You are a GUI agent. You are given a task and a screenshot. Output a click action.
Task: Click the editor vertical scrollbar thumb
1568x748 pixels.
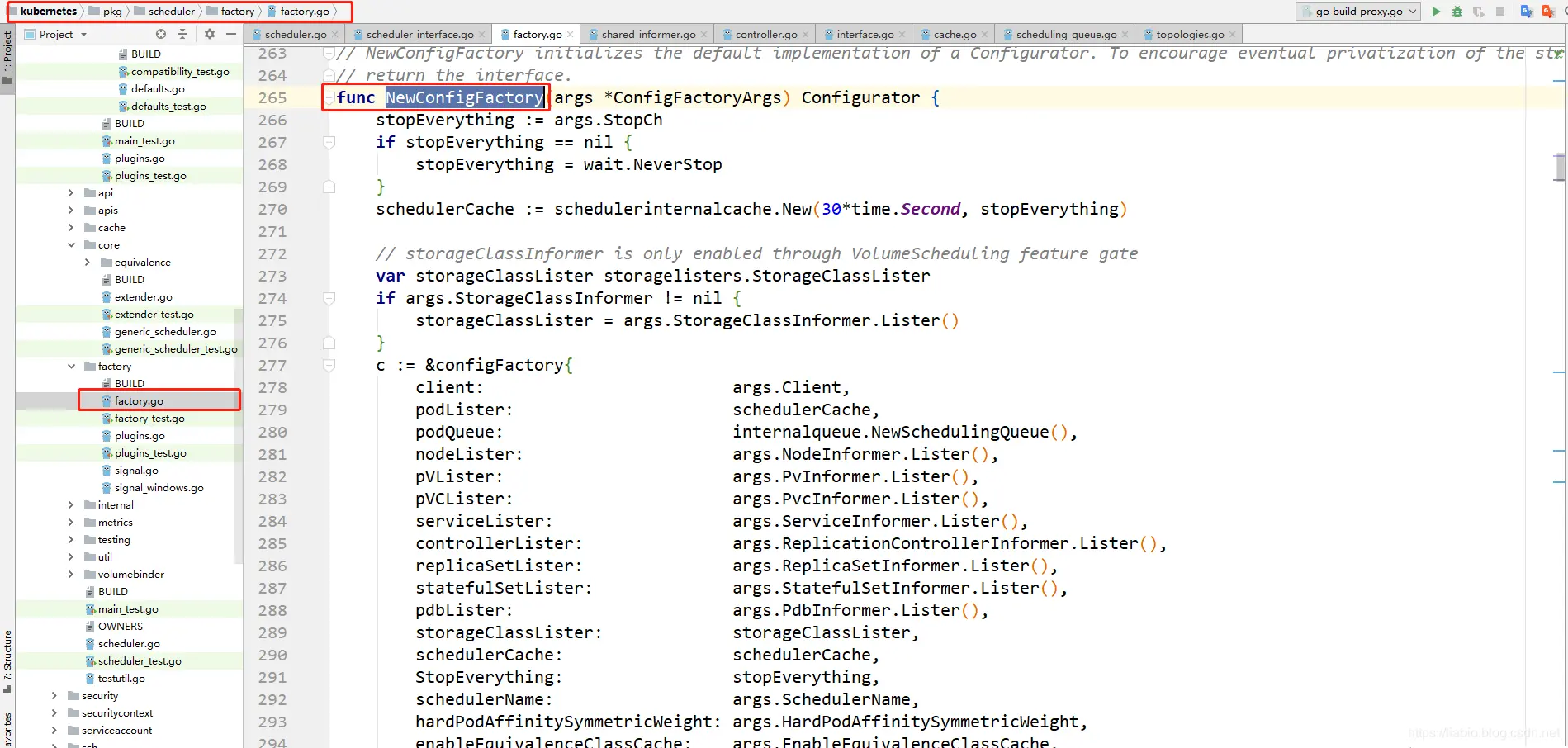[x=1560, y=167]
